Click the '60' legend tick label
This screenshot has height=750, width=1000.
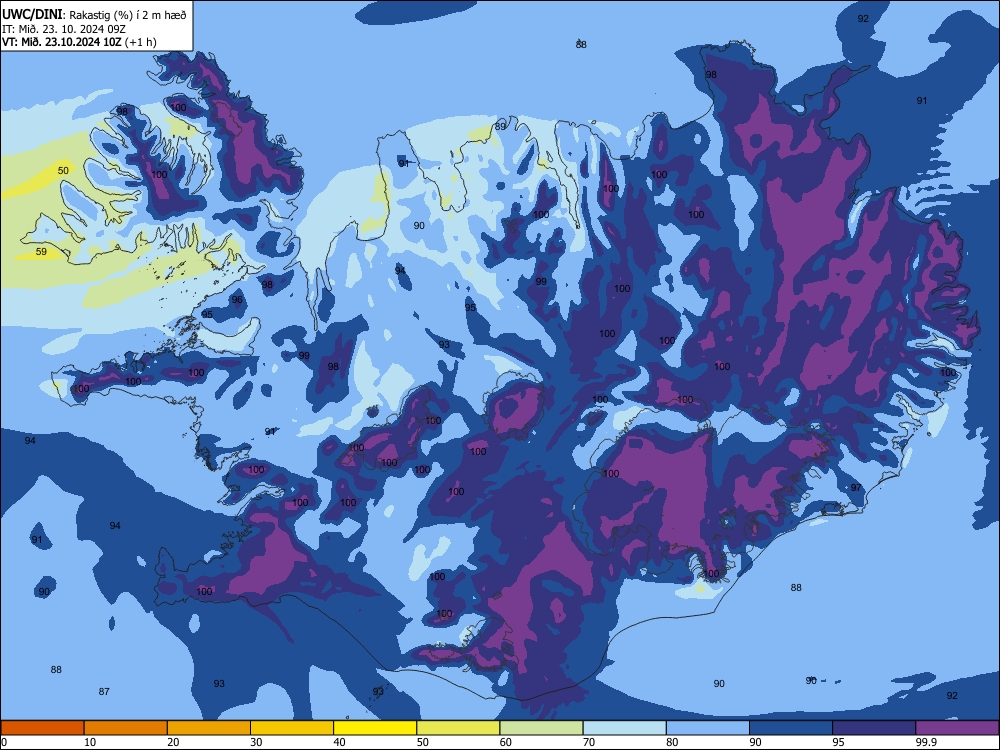click(x=506, y=742)
